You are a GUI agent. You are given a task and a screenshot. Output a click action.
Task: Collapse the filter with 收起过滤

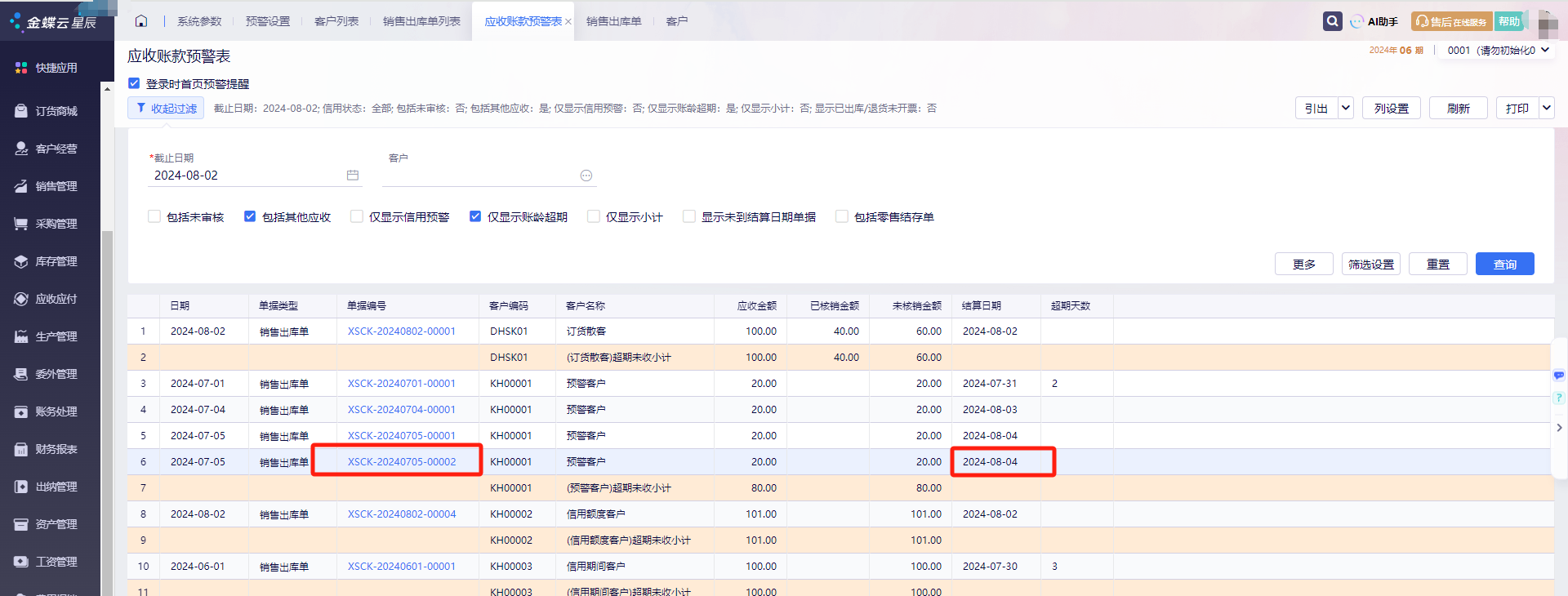pyautogui.click(x=166, y=108)
